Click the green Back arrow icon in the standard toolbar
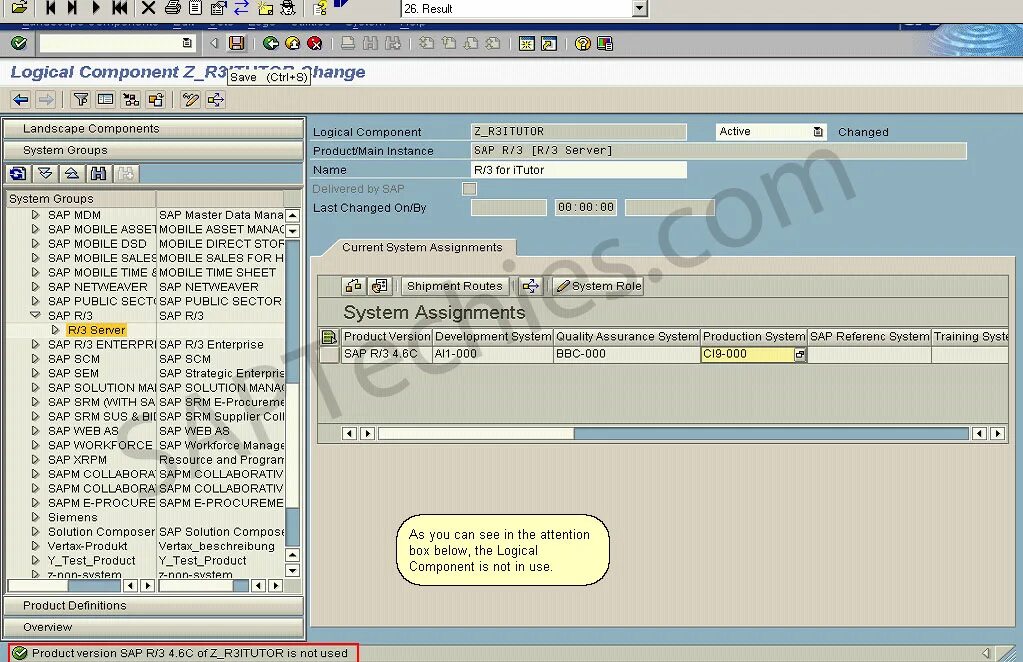 click(x=270, y=44)
